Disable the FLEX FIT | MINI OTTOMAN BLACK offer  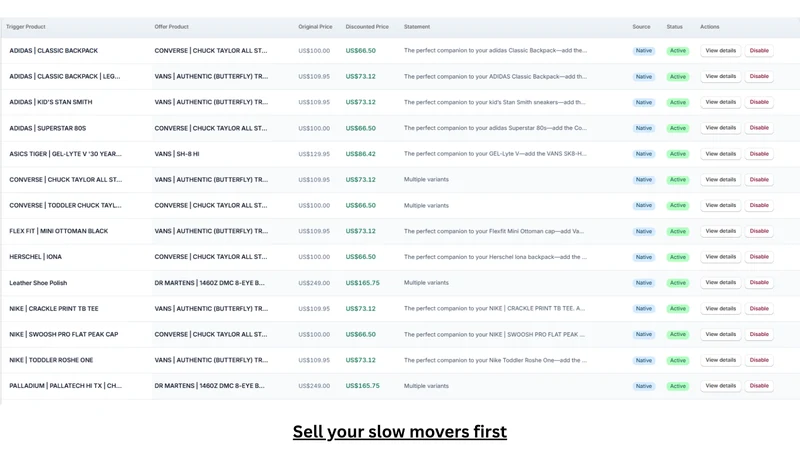759,231
